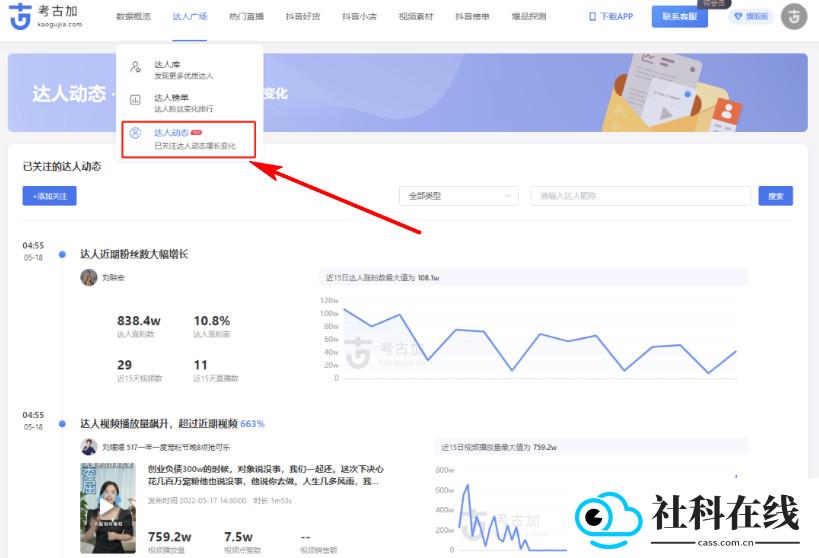The image size is (819, 558).
Task: Choose 达人榜单 from dropdown menu
Action: 189,103
